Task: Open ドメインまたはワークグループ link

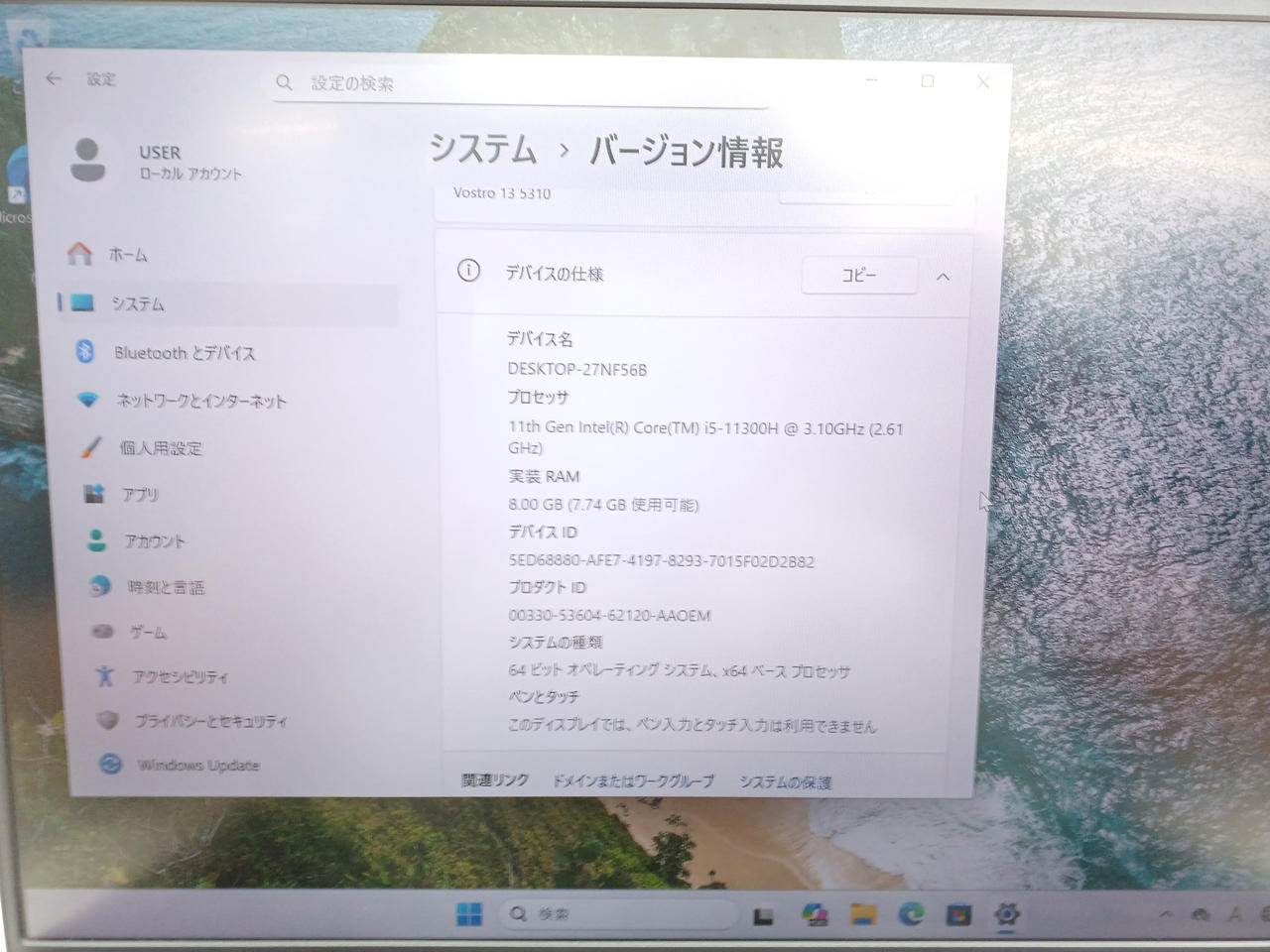Action: coord(632,781)
